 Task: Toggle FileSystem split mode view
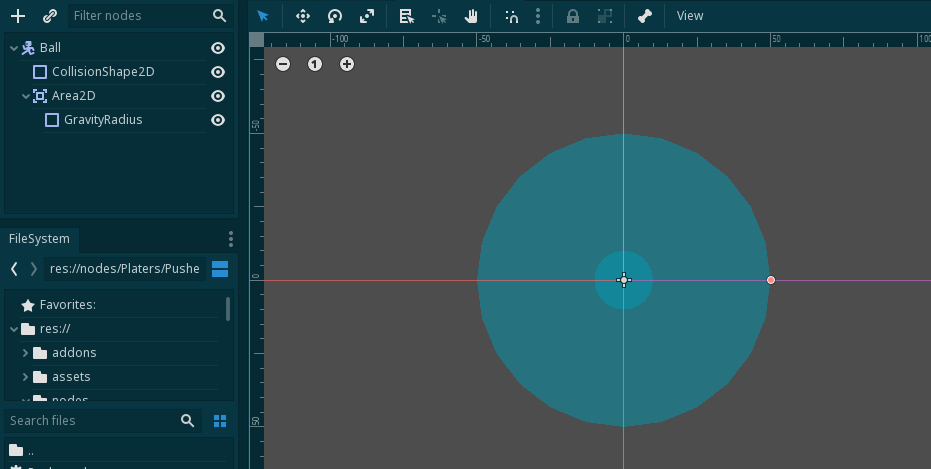pyautogui.click(x=220, y=269)
